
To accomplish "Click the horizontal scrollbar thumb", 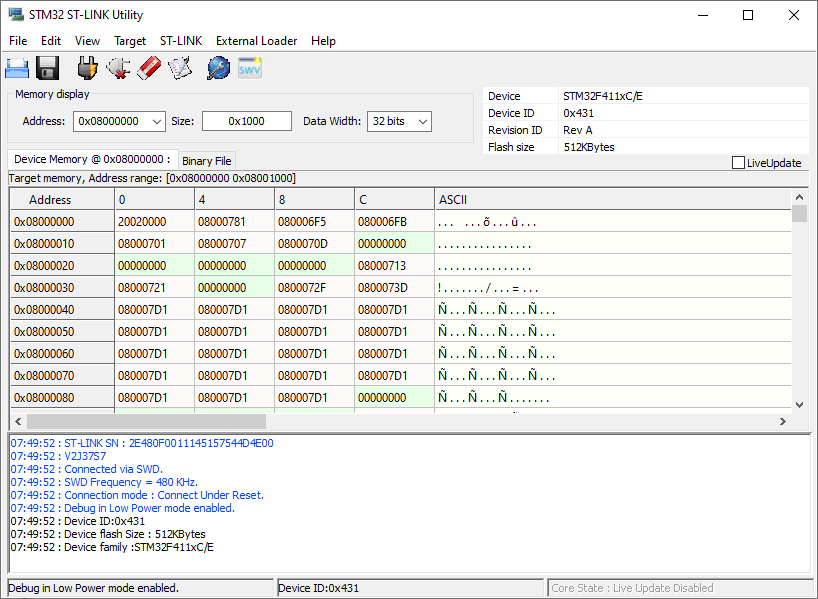I will tap(146, 421).
